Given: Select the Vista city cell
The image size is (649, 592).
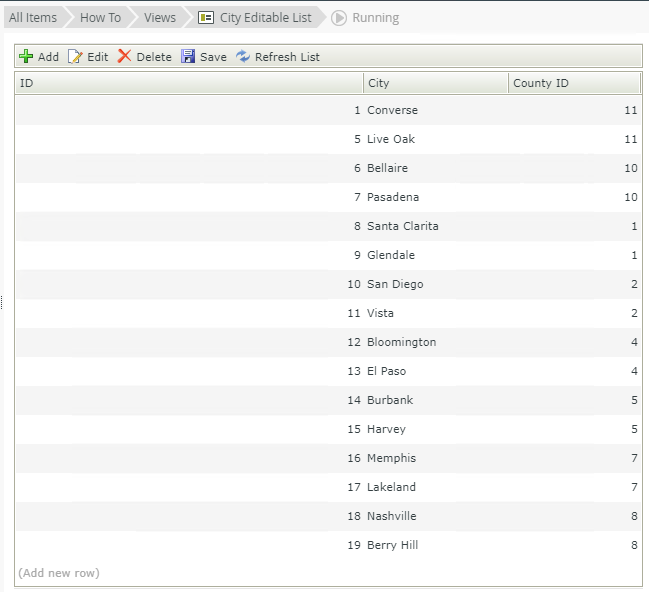Looking at the screenshot, I should pyautogui.click(x=380, y=313).
